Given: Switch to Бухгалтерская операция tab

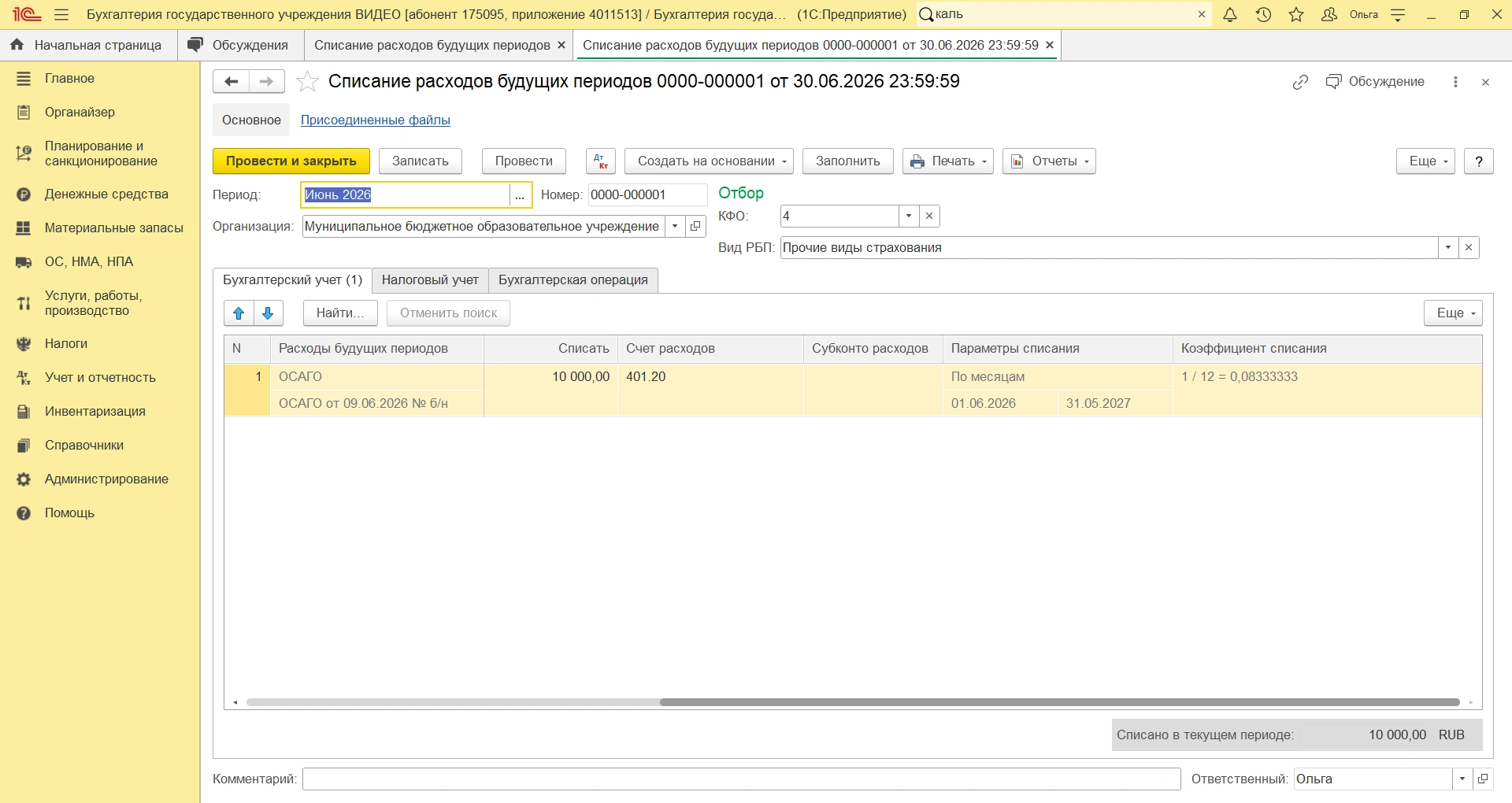Looking at the screenshot, I should pos(573,280).
